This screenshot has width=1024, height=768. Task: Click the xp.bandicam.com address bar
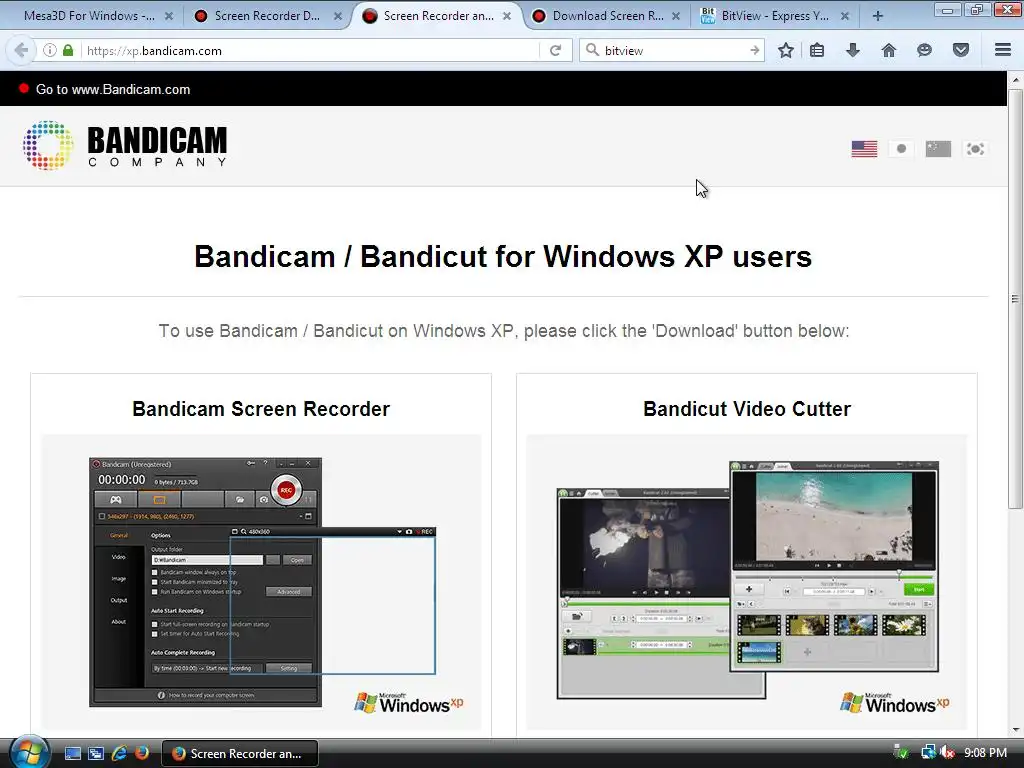(310, 50)
